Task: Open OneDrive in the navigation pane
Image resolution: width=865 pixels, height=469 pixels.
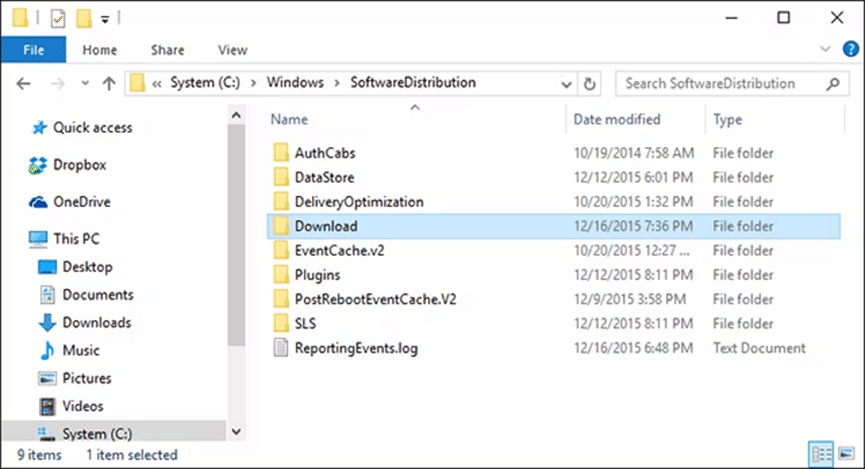Action: [x=82, y=202]
